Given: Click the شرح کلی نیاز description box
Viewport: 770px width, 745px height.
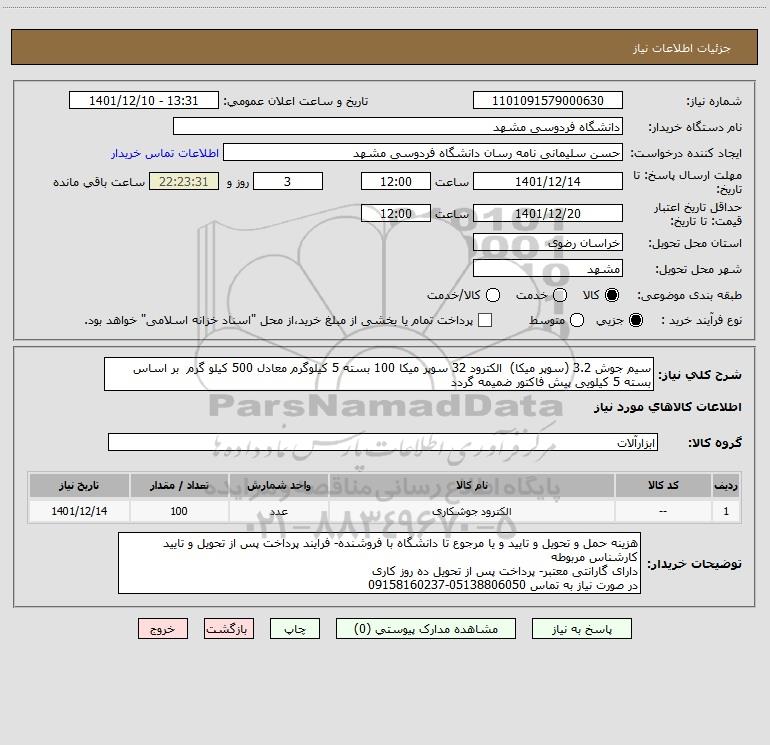Looking at the screenshot, I should pos(379,374).
